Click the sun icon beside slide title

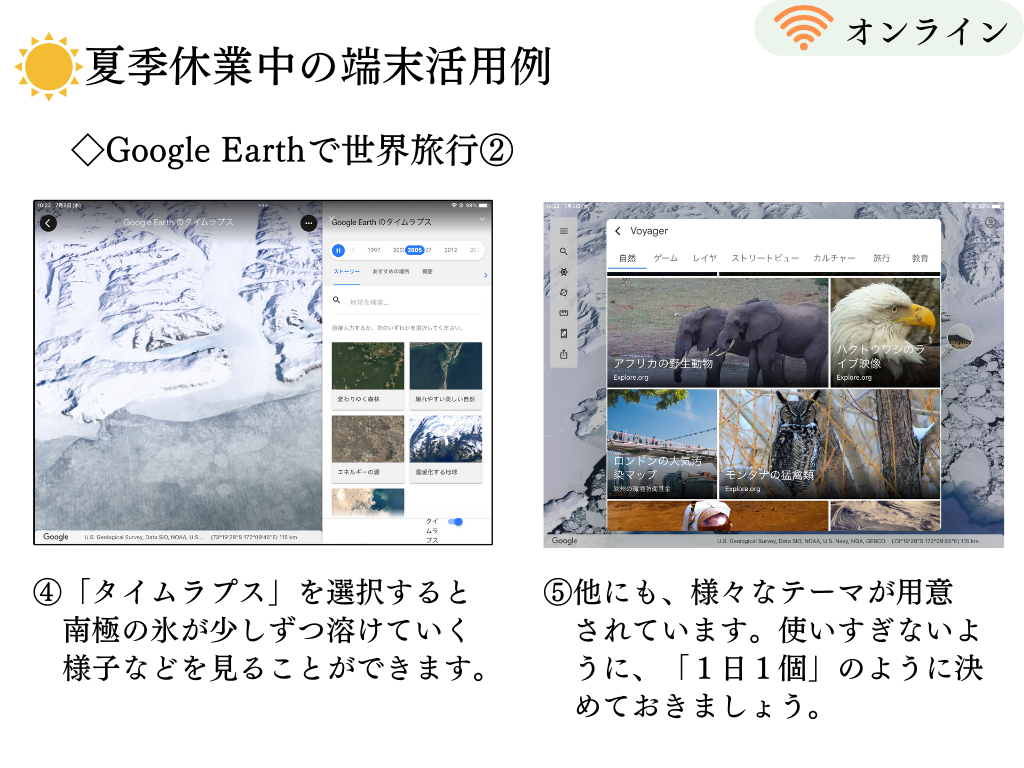[x=48, y=67]
